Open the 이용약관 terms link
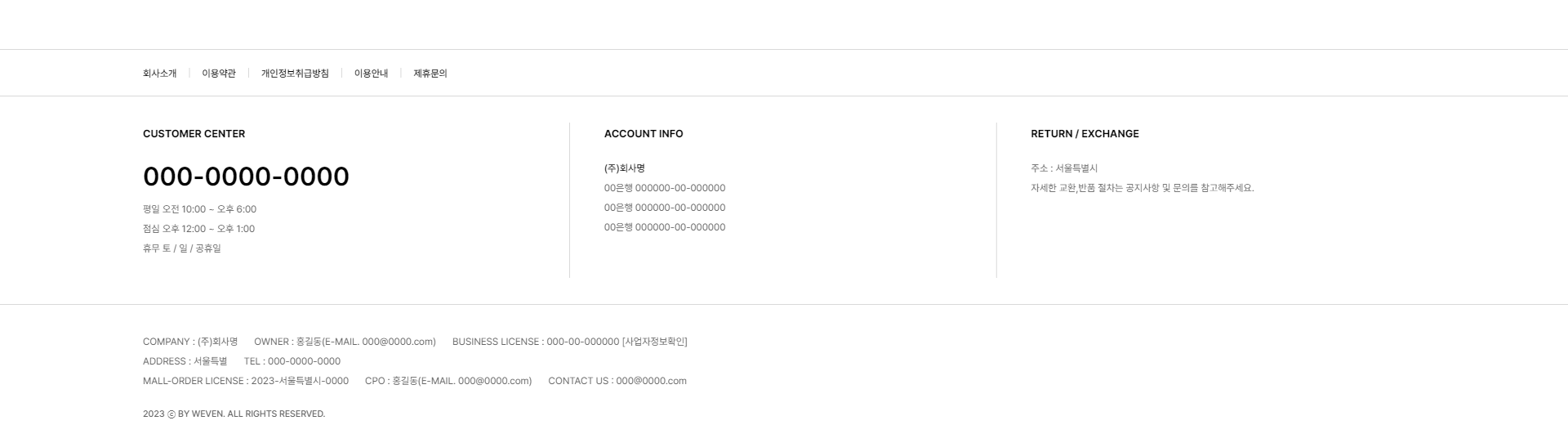 pyautogui.click(x=219, y=74)
